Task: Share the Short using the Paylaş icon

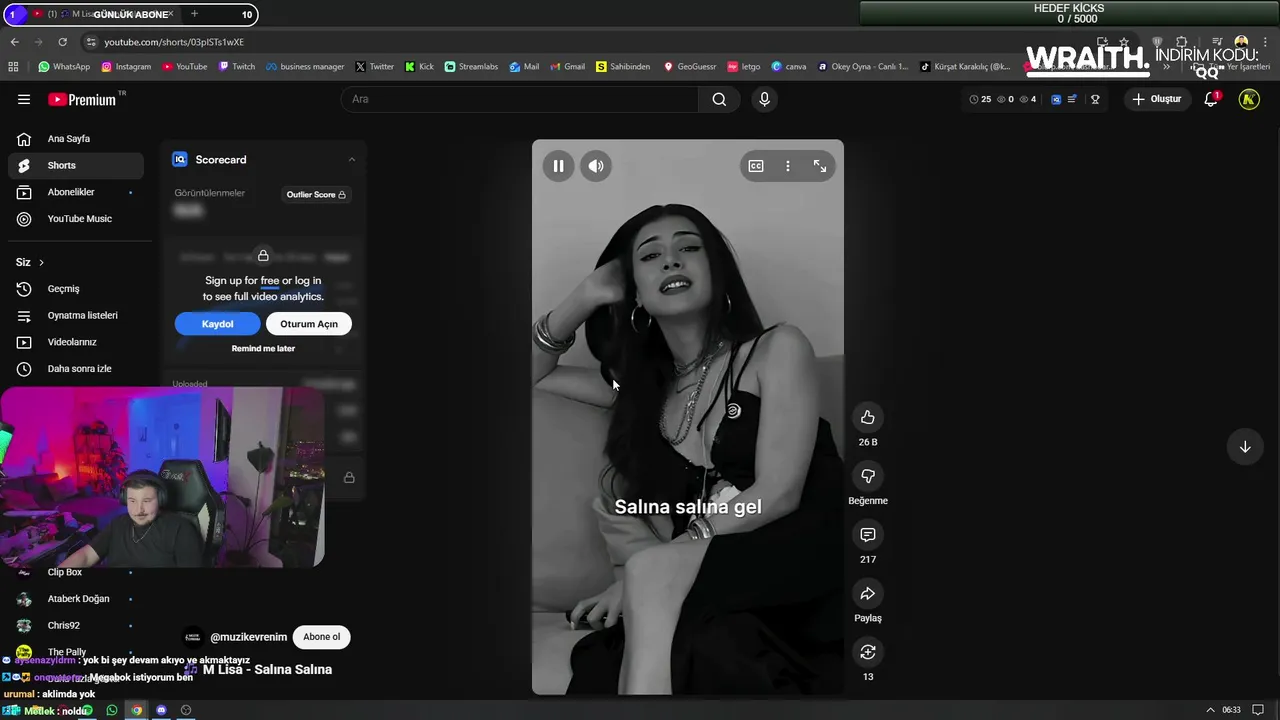Action: [868, 593]
